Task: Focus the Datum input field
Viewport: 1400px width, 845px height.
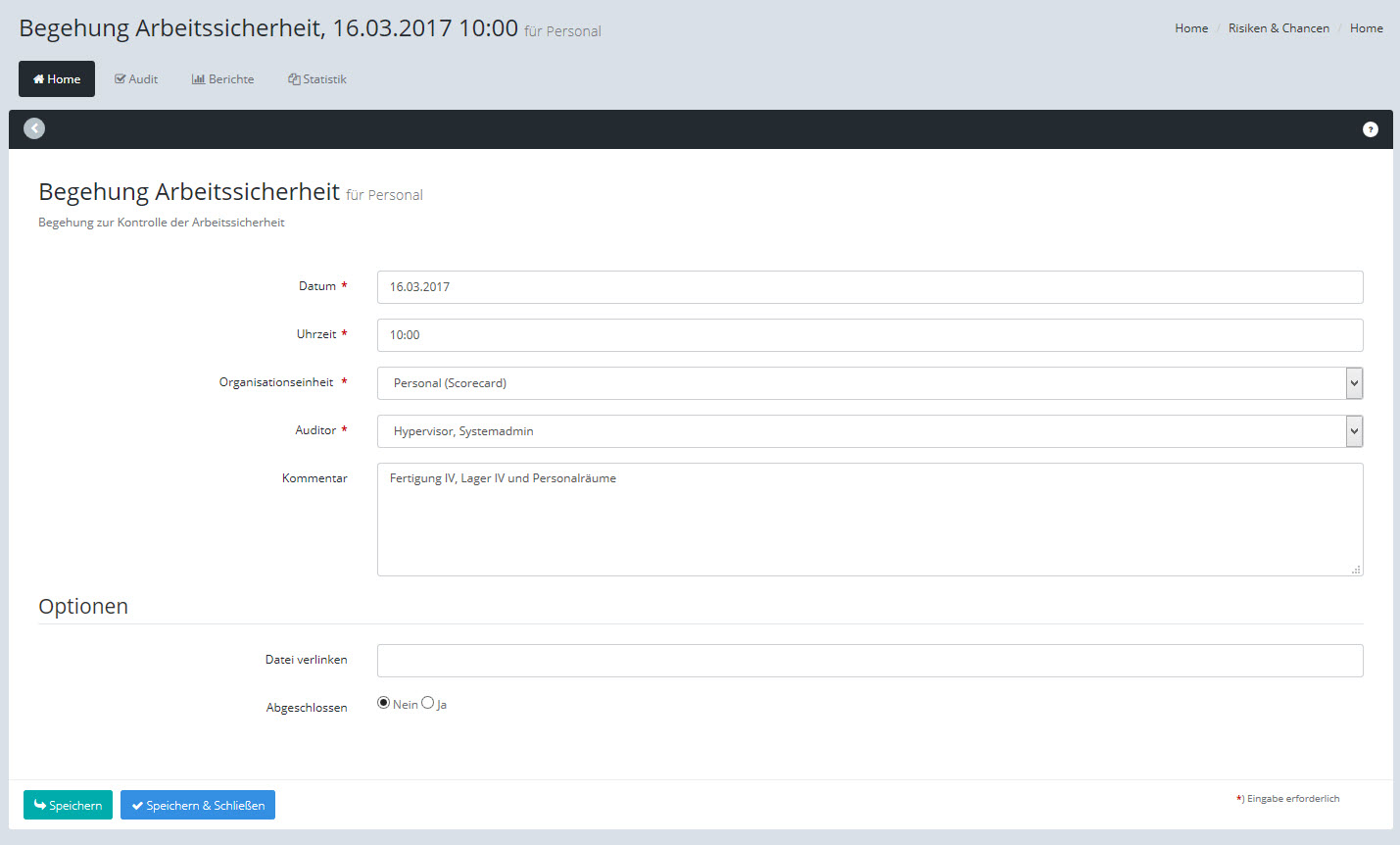Action: pyautogui.click(x=869, y=287)
